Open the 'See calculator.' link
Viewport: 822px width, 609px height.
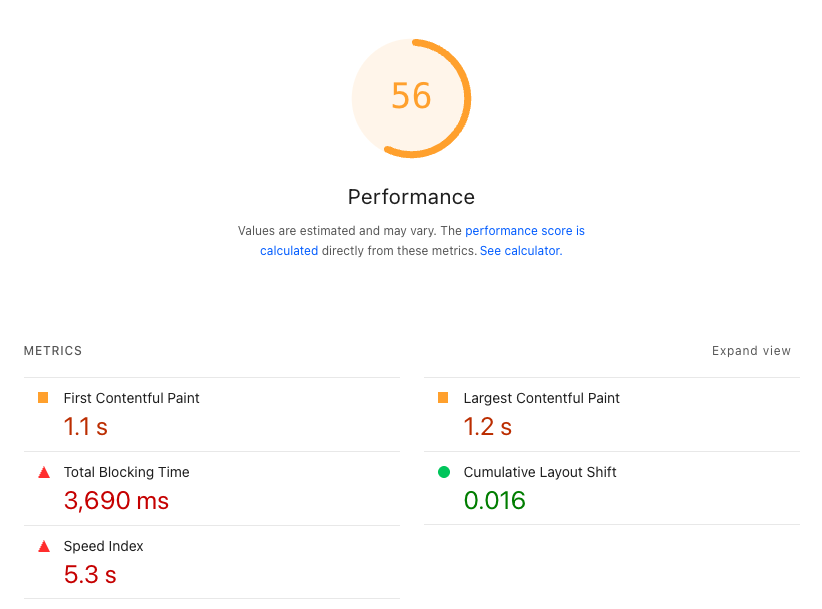(x=521, y=251)
